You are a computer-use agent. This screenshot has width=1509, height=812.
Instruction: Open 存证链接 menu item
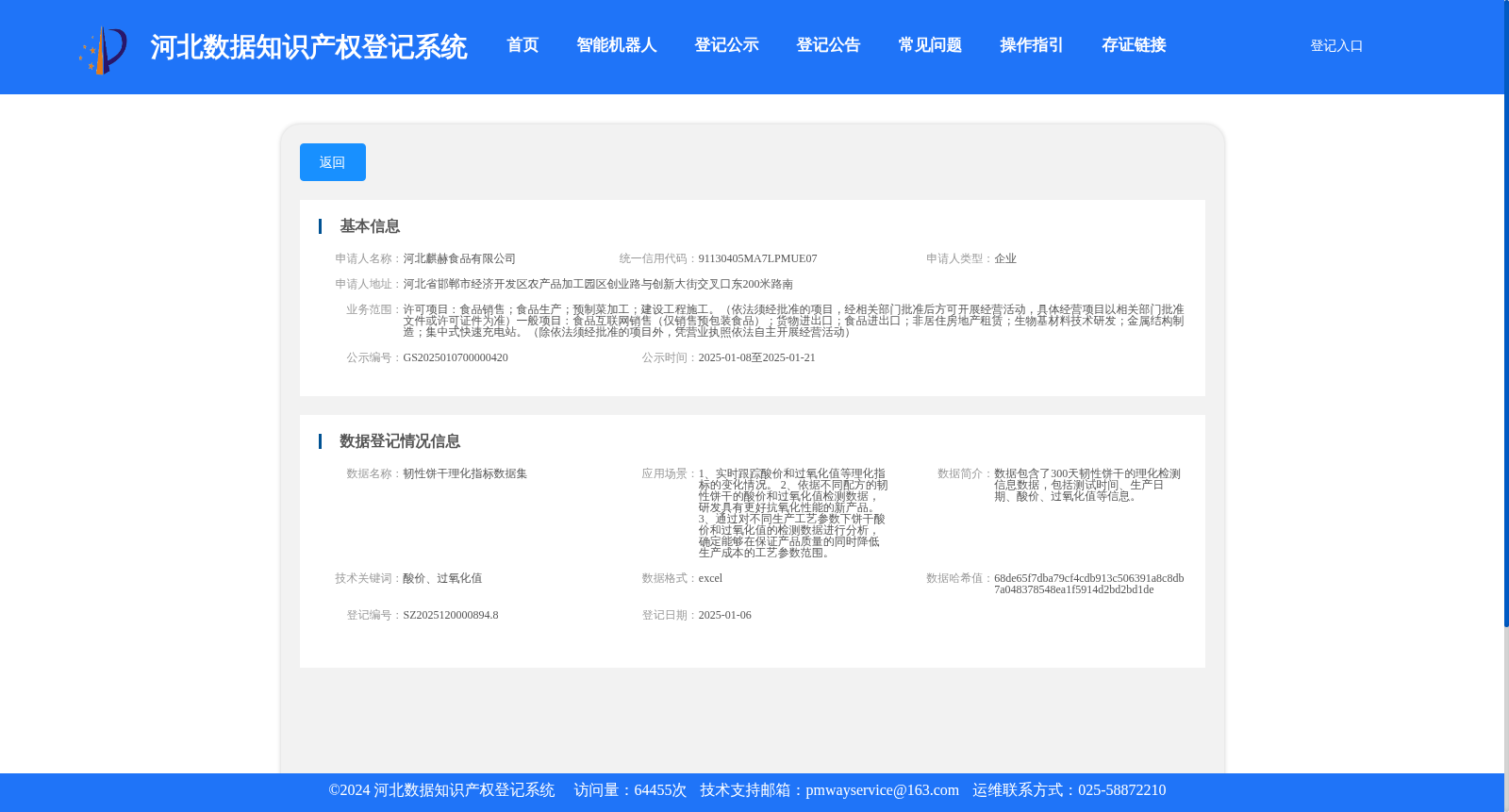pyautogui.click(x=1134, y=45)
